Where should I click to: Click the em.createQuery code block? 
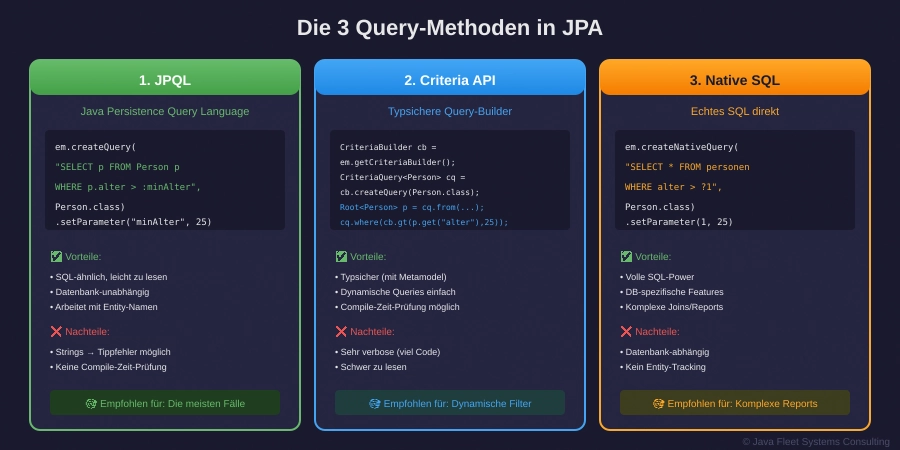click(165, 180)
